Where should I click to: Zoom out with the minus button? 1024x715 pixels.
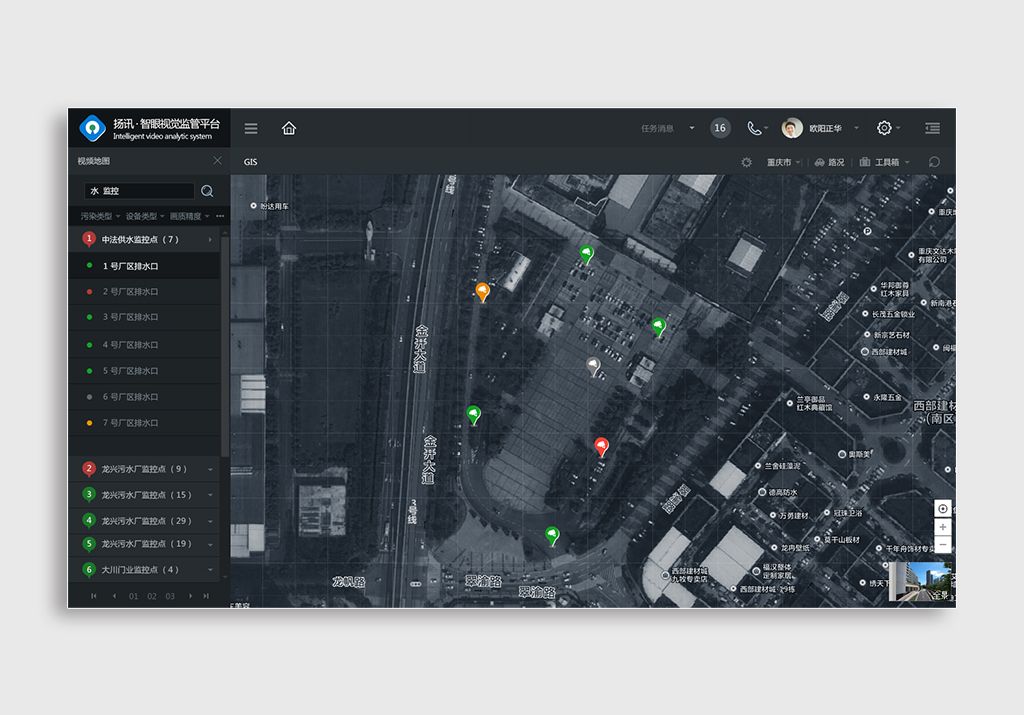pyautogui.click(x=942, y=545)
